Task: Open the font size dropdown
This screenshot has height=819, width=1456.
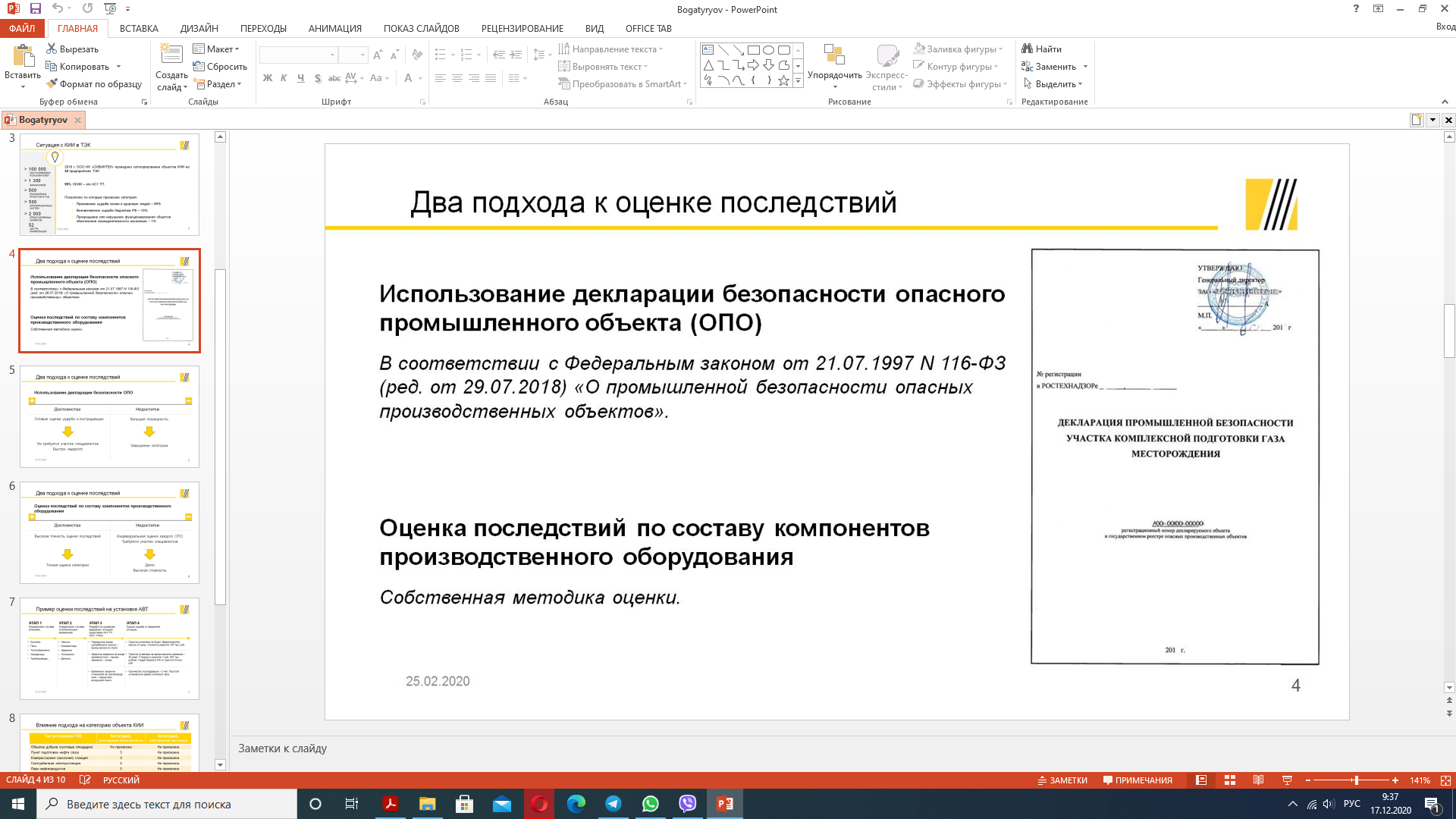Action: coord(362,55)
